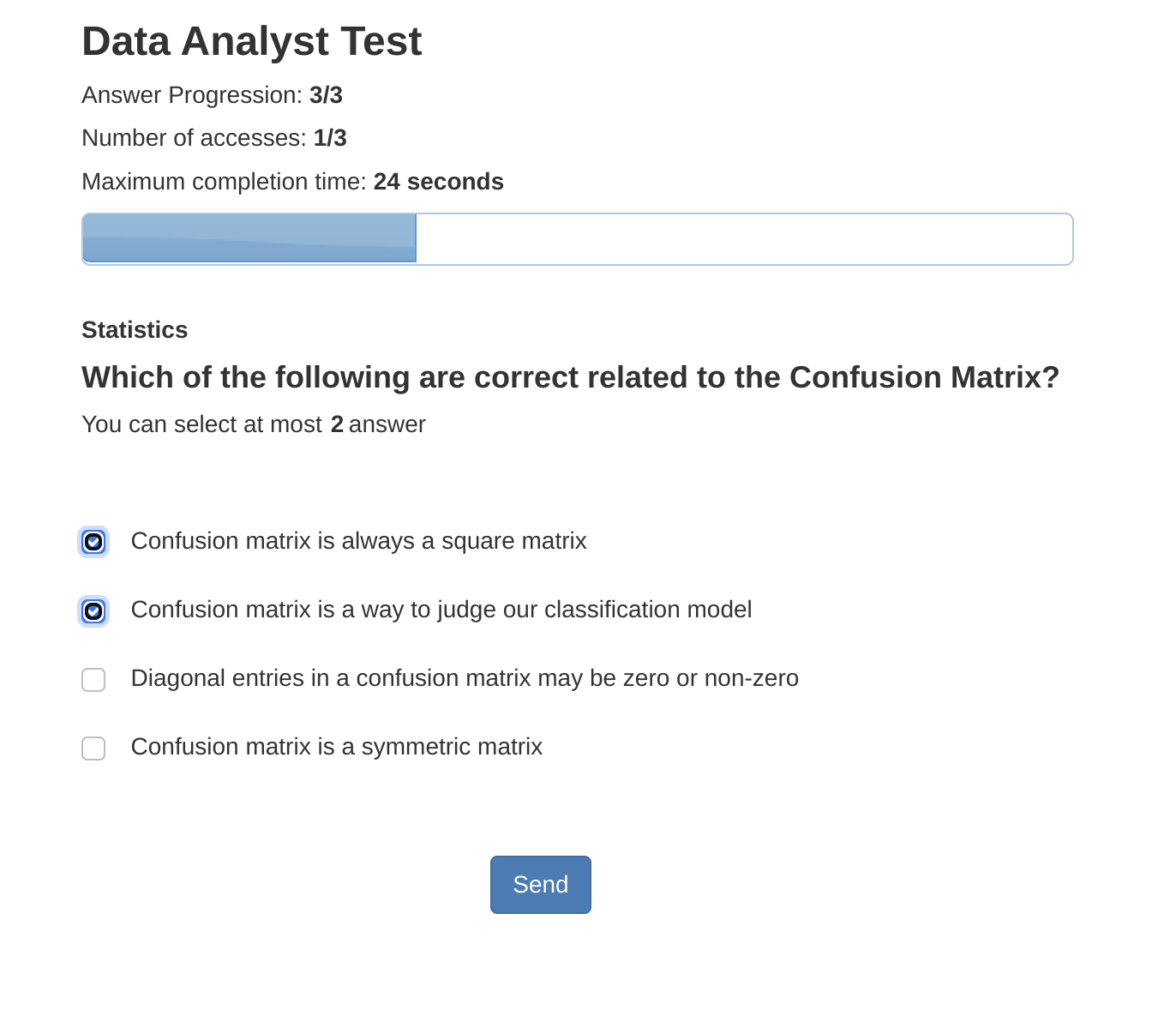Click the Confusion Matrix question heading
1176x1010 pixels.
point(570,377)
